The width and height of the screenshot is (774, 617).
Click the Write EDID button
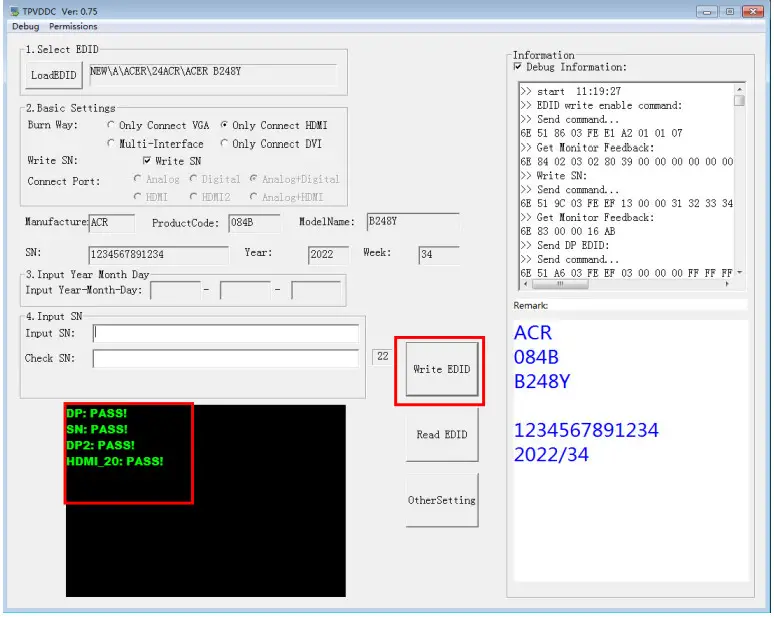(442, 370)
